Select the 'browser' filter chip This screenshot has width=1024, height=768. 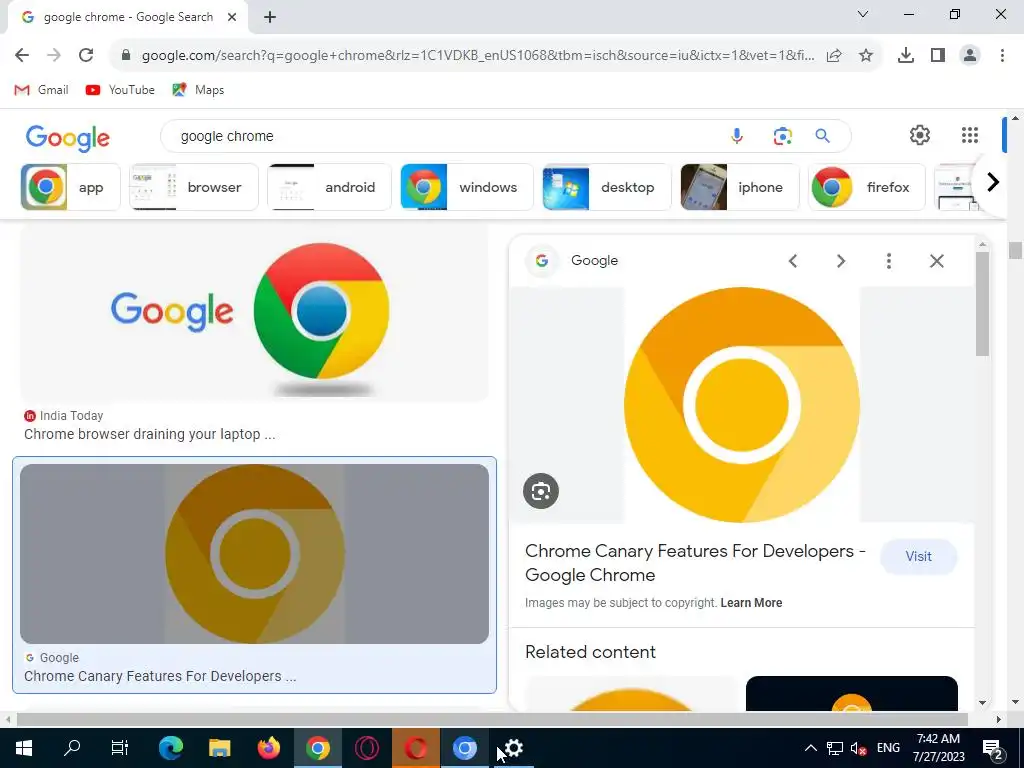tap(194, 187)
